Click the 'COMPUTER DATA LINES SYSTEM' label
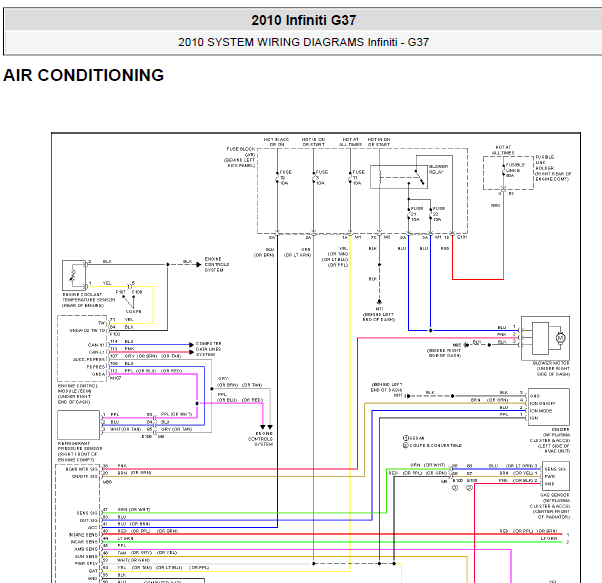602x583 pixels. 208,349
